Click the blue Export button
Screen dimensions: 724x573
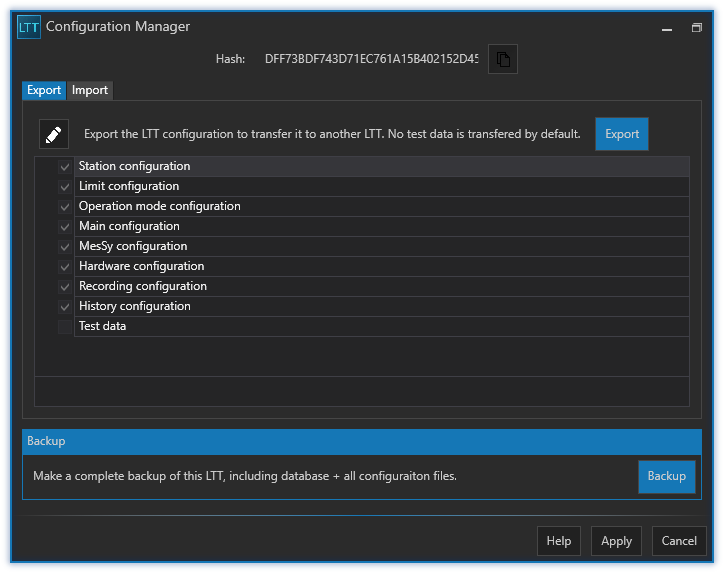[x=621, y=134]
